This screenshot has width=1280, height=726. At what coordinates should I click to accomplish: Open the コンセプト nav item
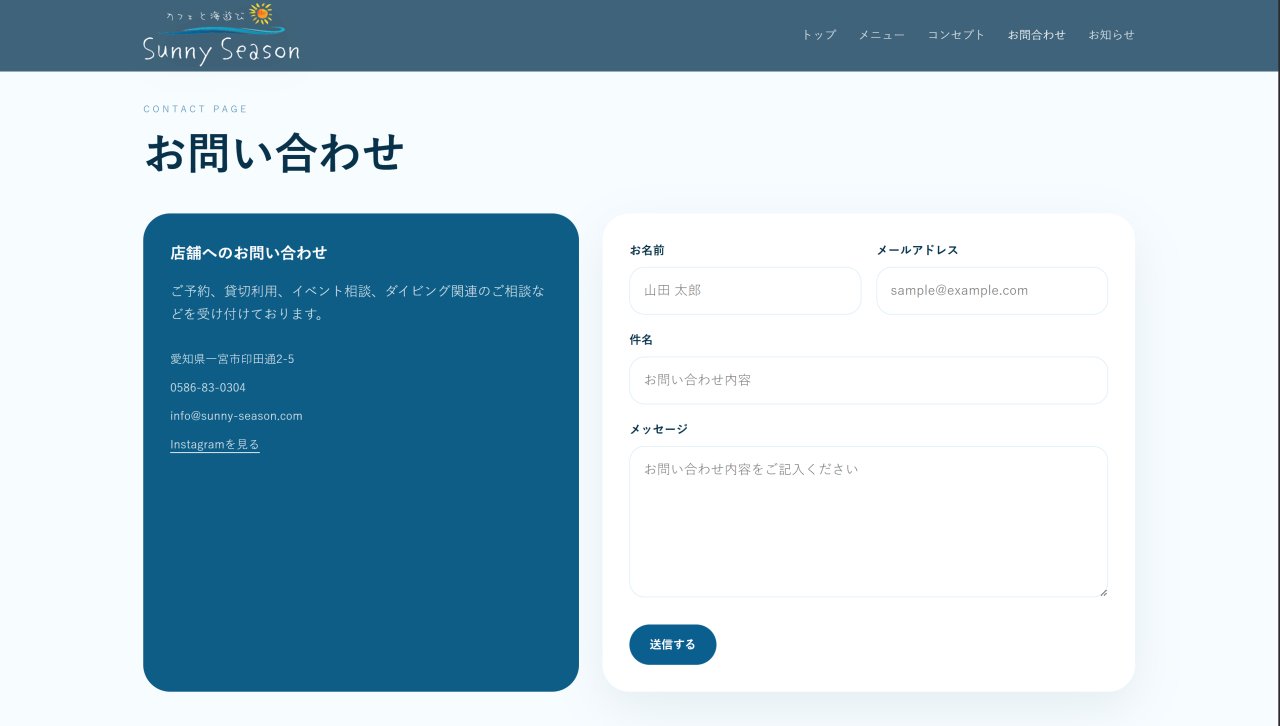click(956, 35)
